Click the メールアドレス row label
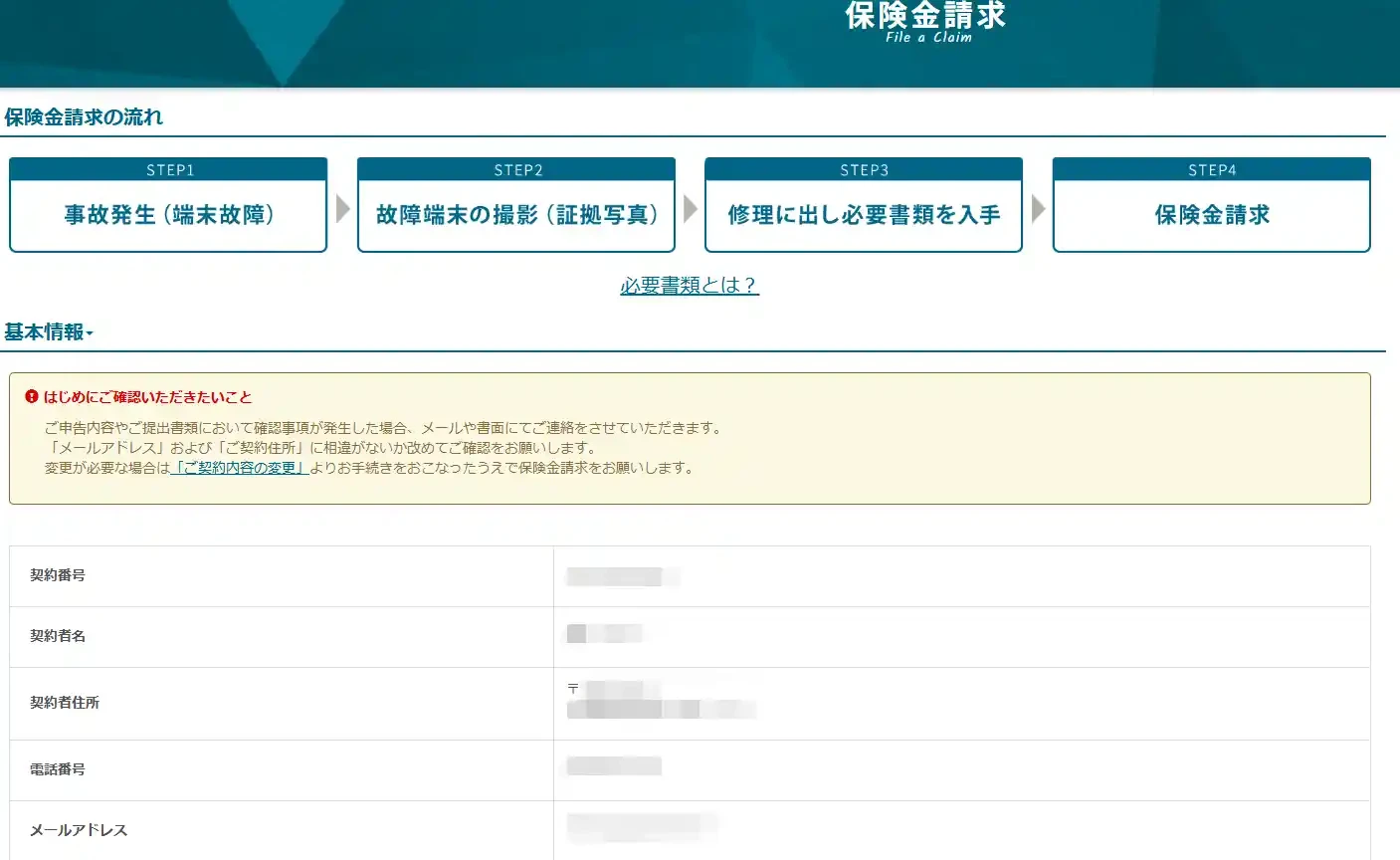The height and width of the screenshot is (860, 1400). (x=79, y=830)
